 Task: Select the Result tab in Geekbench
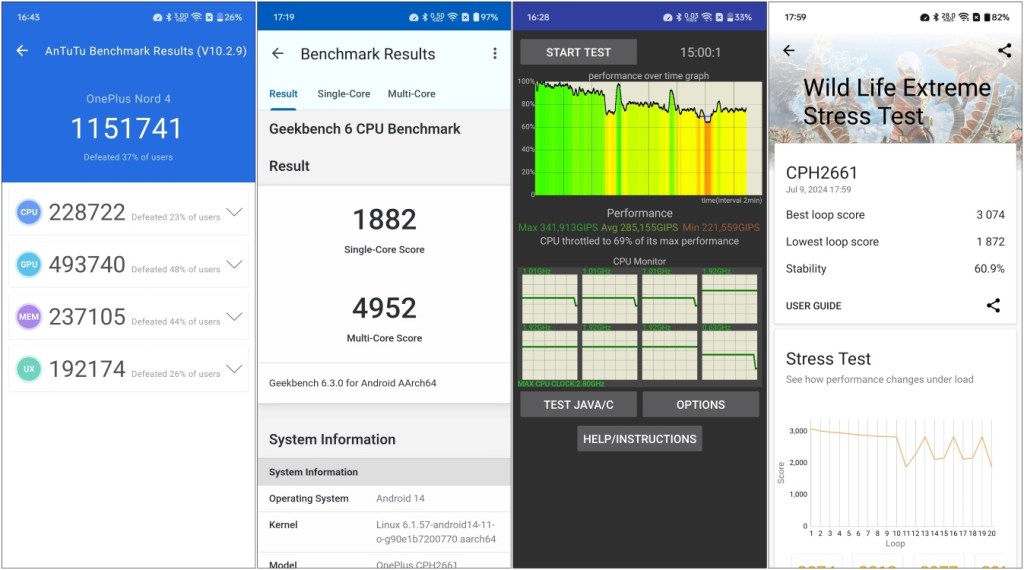283,94
